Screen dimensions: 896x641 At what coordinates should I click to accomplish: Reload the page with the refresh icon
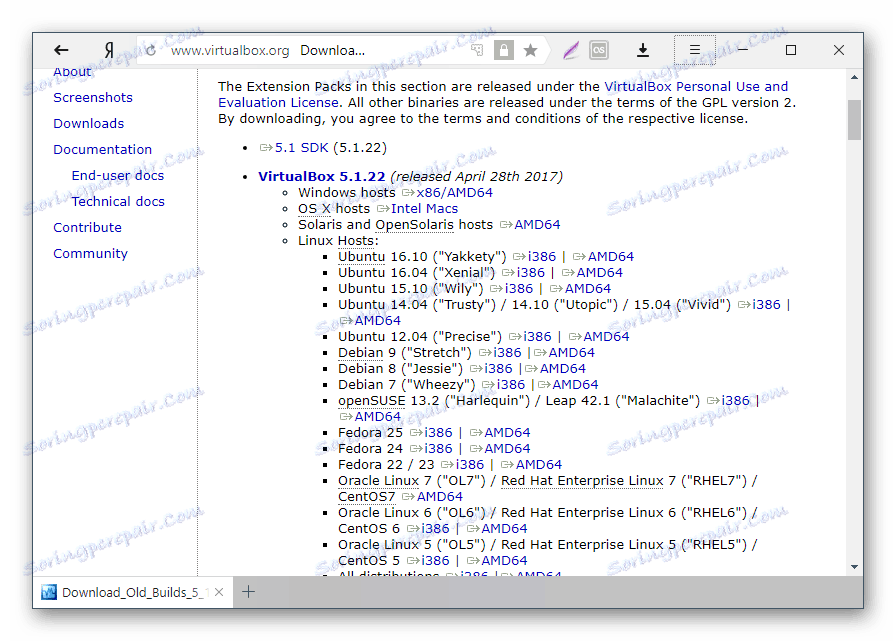(151, 50)
